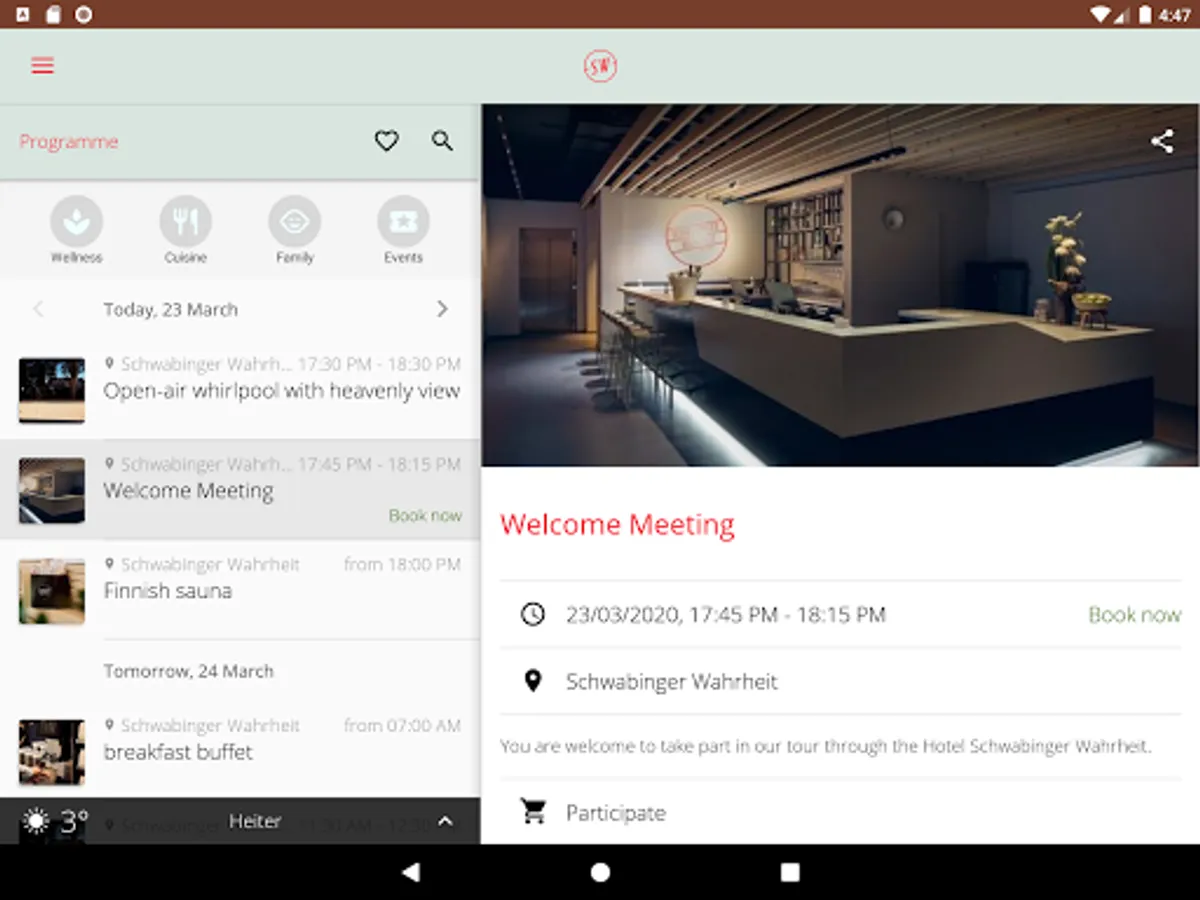Viewport: 1200px width, 900px height.
Task: Go to previous day arrow
Action: point(38,309)
